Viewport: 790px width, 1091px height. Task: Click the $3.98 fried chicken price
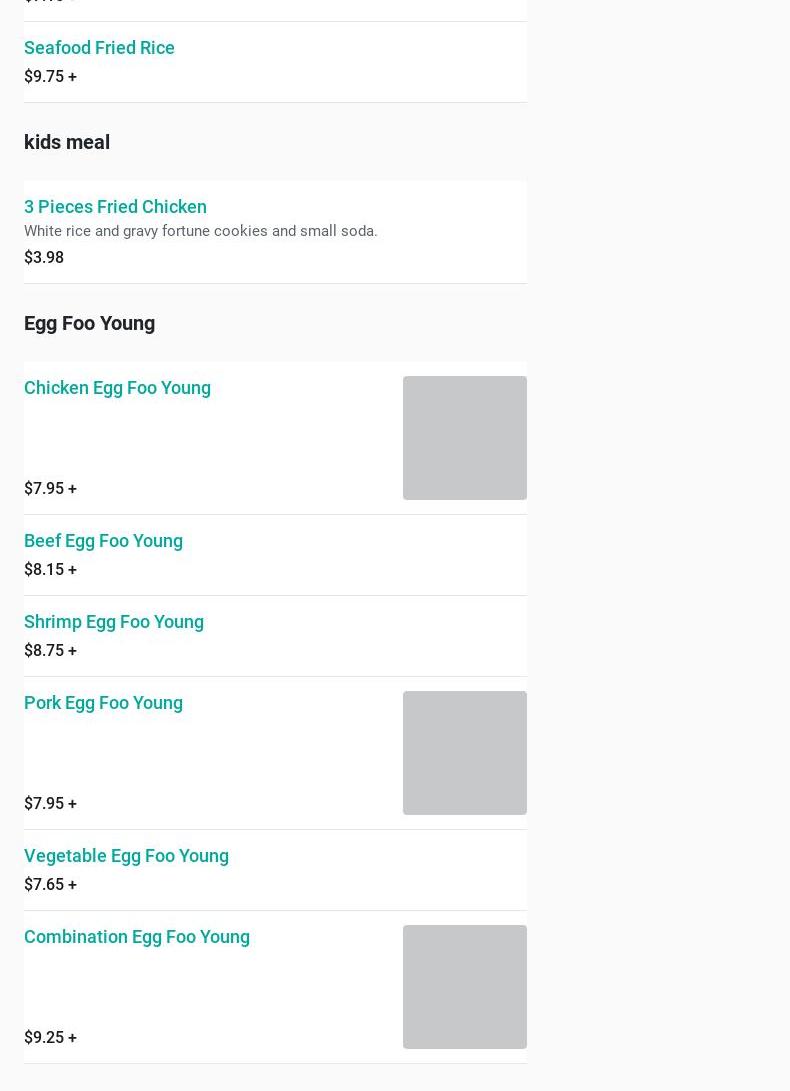44,257
